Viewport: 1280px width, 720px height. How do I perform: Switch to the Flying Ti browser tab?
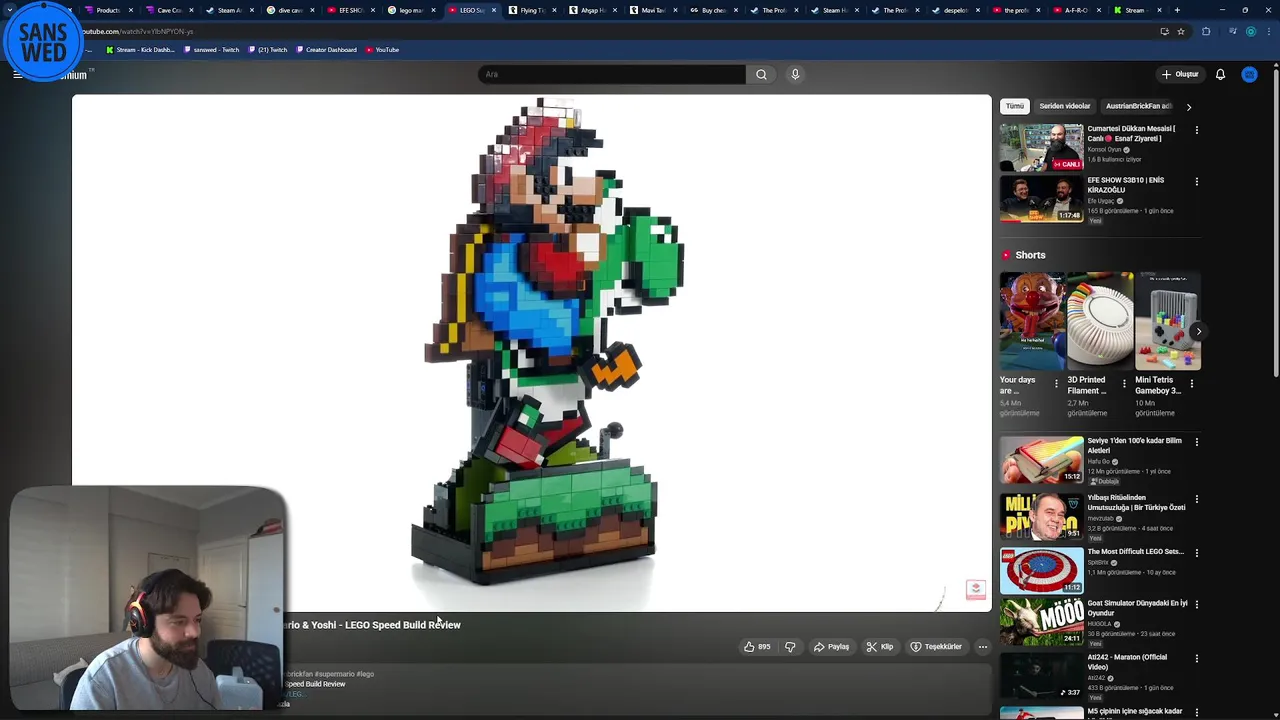(532, 10)
